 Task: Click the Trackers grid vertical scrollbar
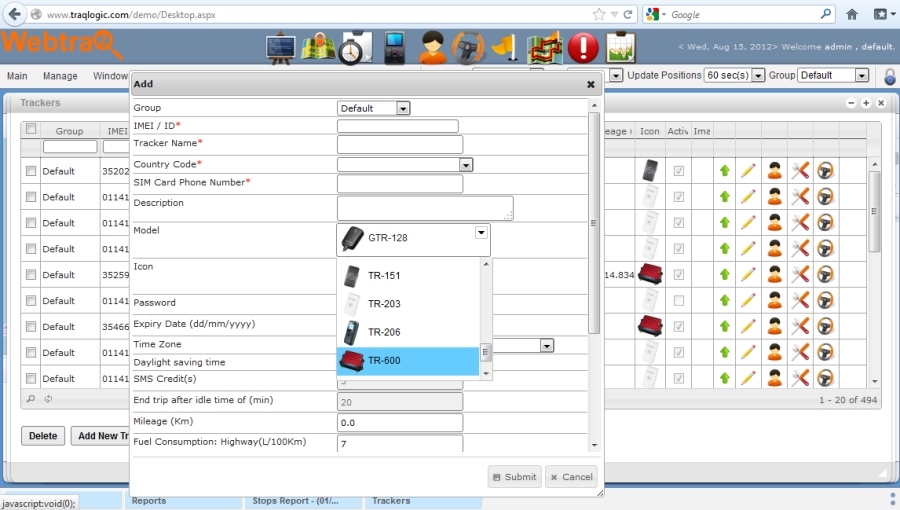(x=874, y=211)
